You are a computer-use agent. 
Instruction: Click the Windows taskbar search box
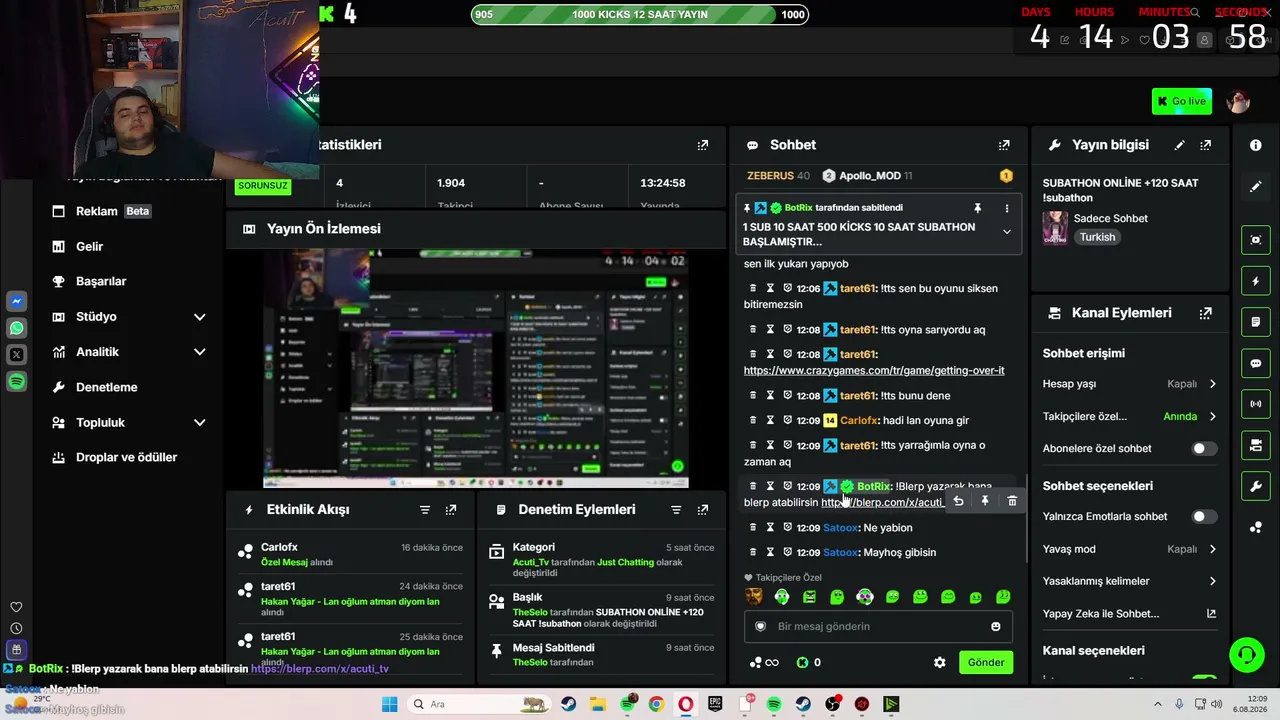click(480, 704)
